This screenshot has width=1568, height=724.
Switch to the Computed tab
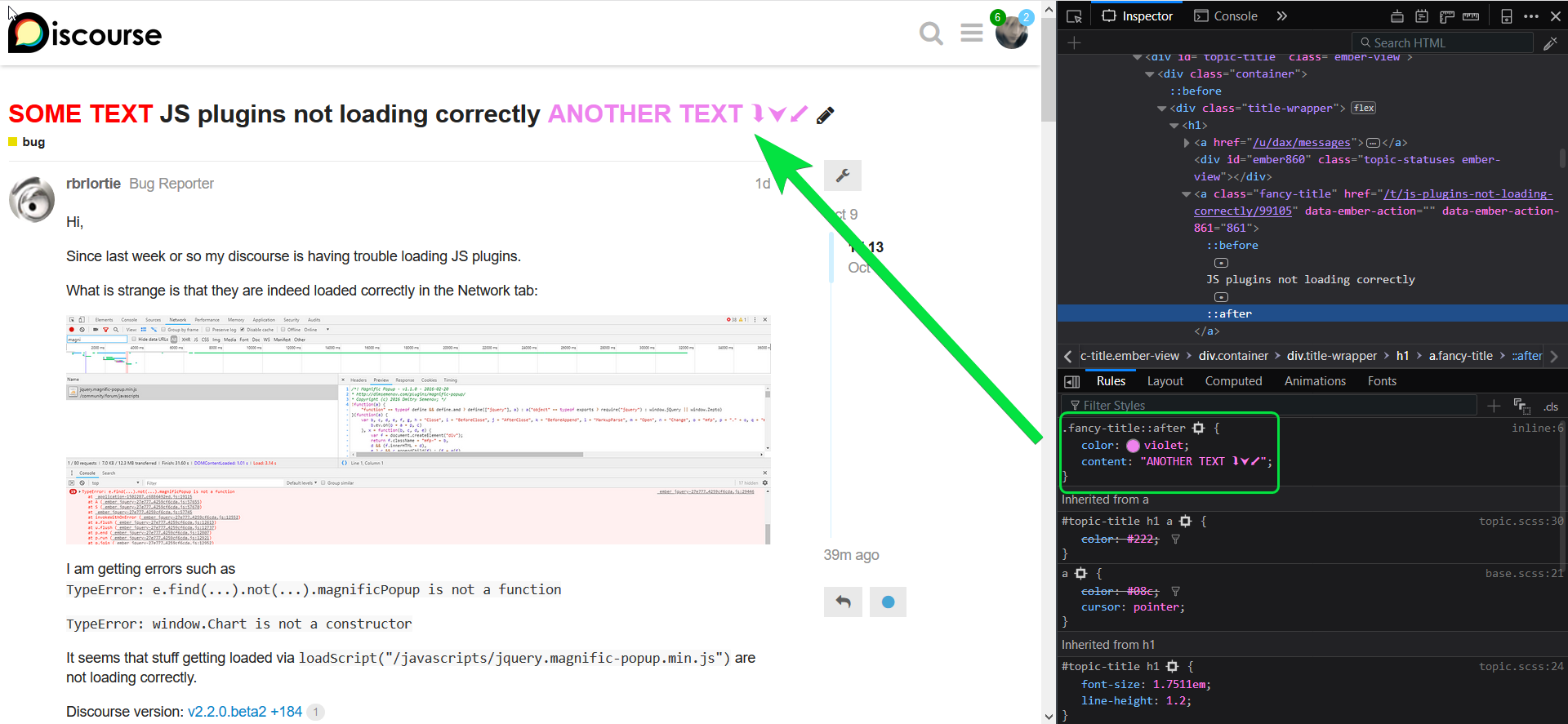click(x=1233, y=381)
